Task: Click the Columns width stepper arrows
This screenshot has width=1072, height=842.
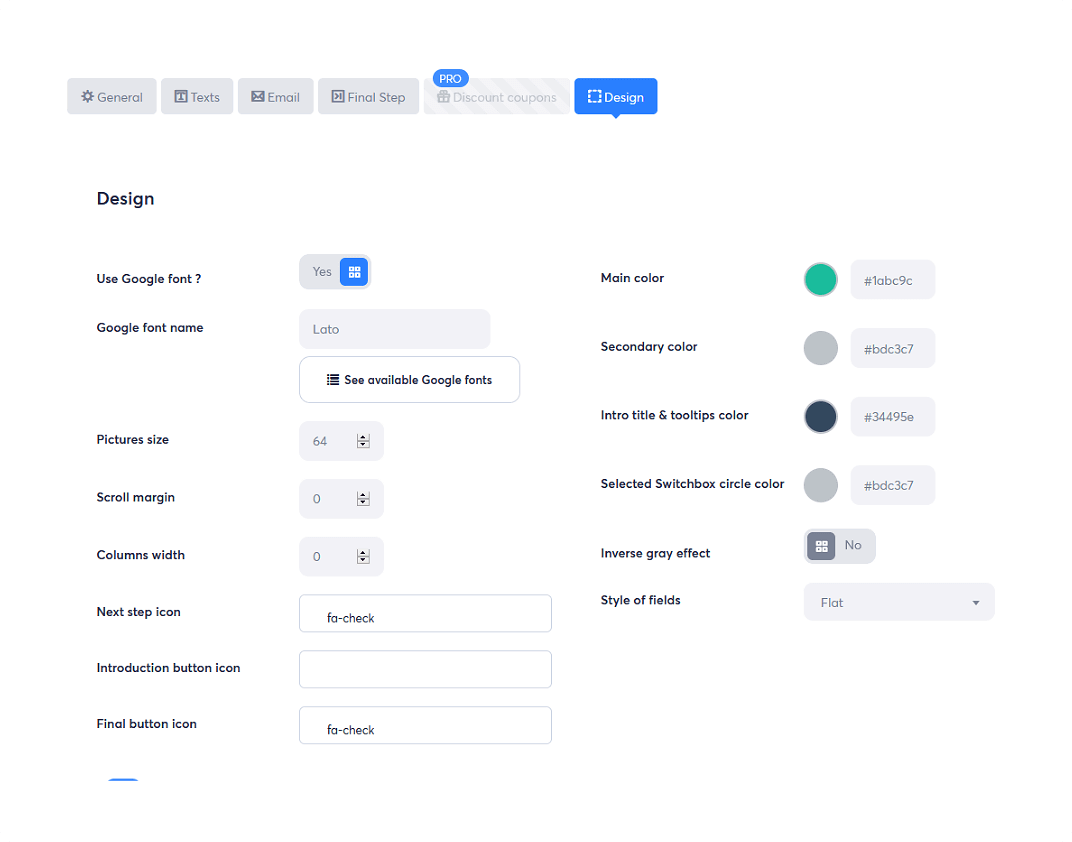Action: point(363,556)
